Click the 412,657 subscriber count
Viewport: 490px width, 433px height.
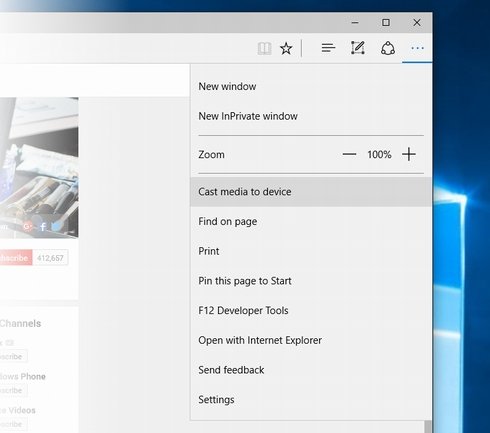click(50, 258)
